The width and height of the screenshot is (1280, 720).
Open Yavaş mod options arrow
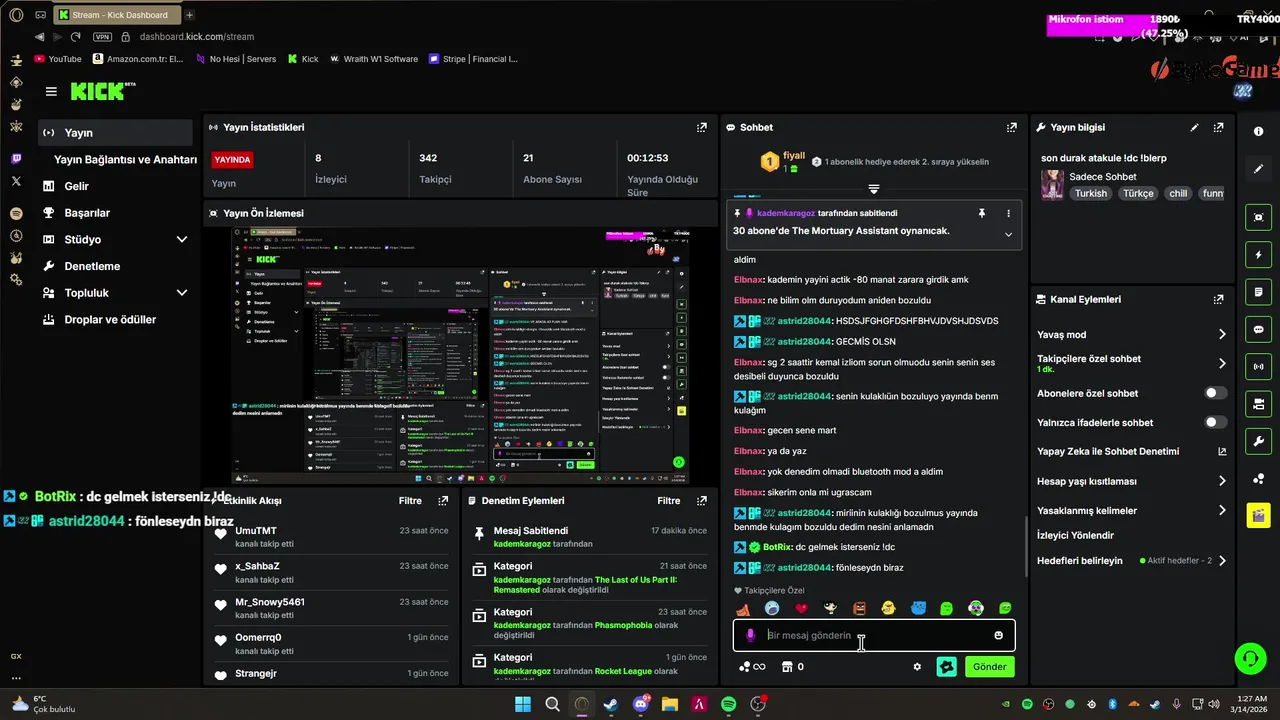click(1222, 335)
